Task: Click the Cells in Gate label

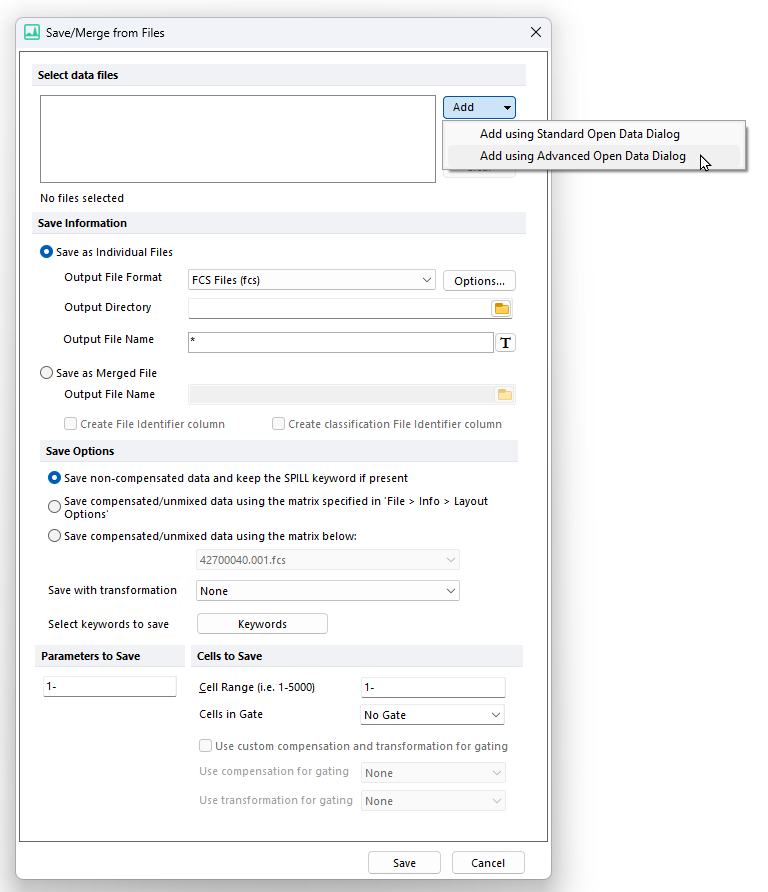Action: (x=231, y=714)
